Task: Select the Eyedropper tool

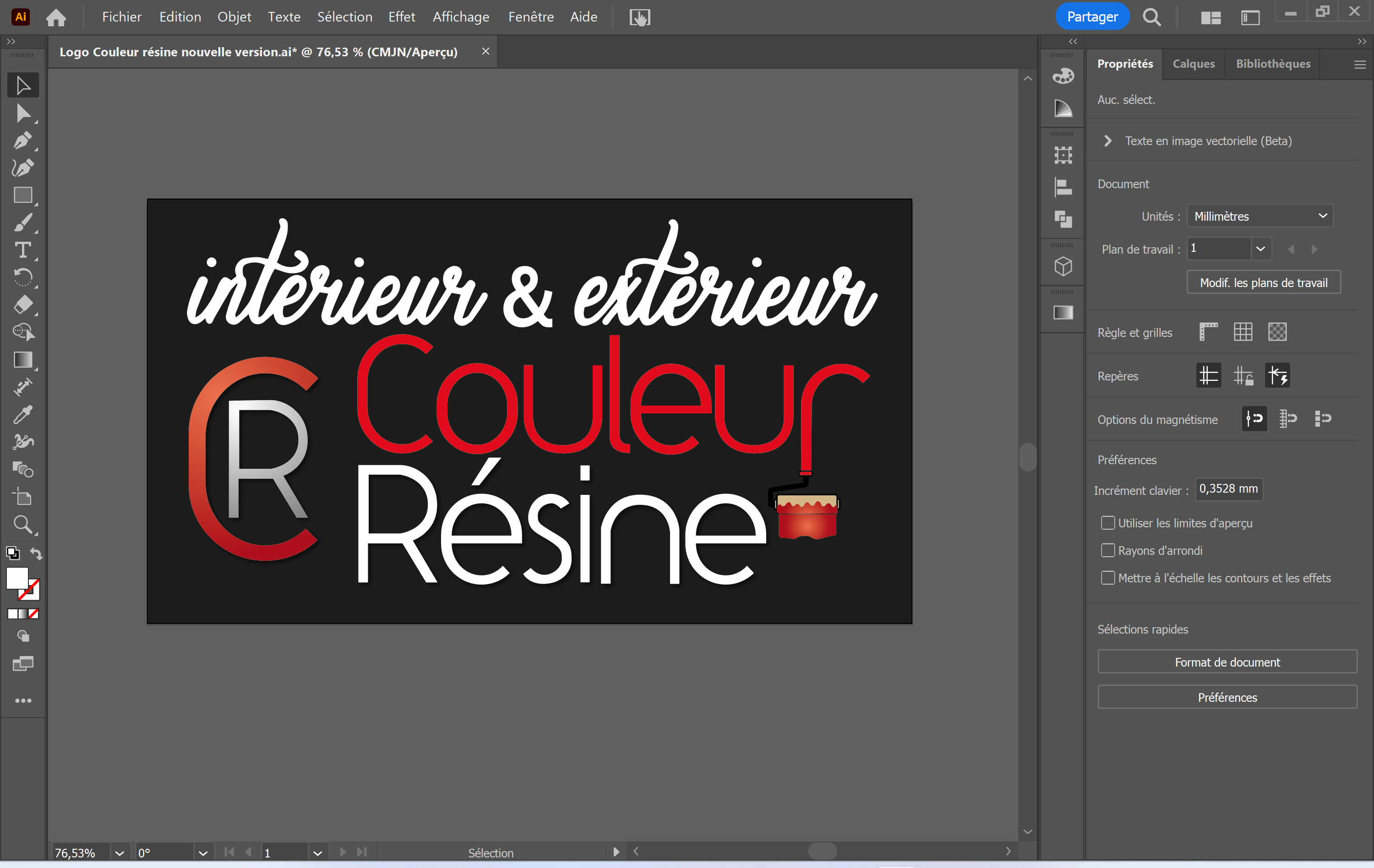Action: coord(23,415)
